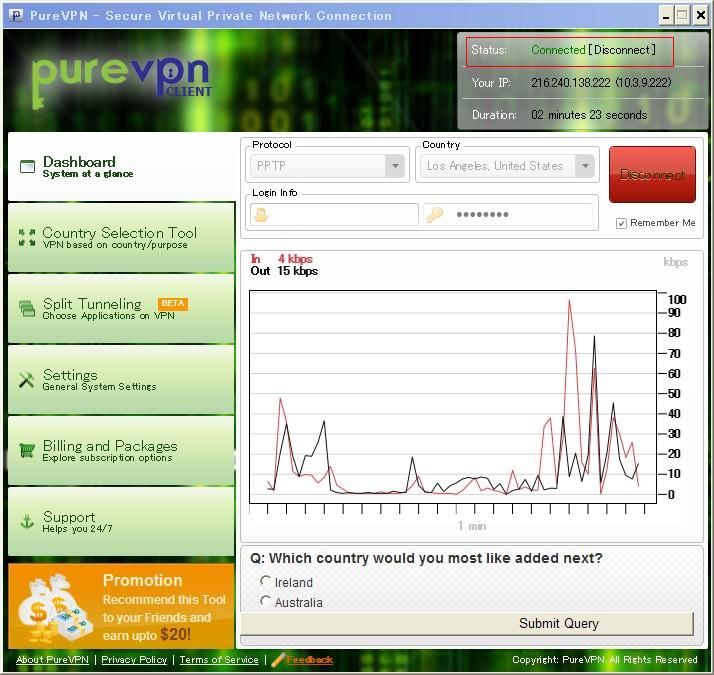Open the About PureVPN link

pos(52,660)
